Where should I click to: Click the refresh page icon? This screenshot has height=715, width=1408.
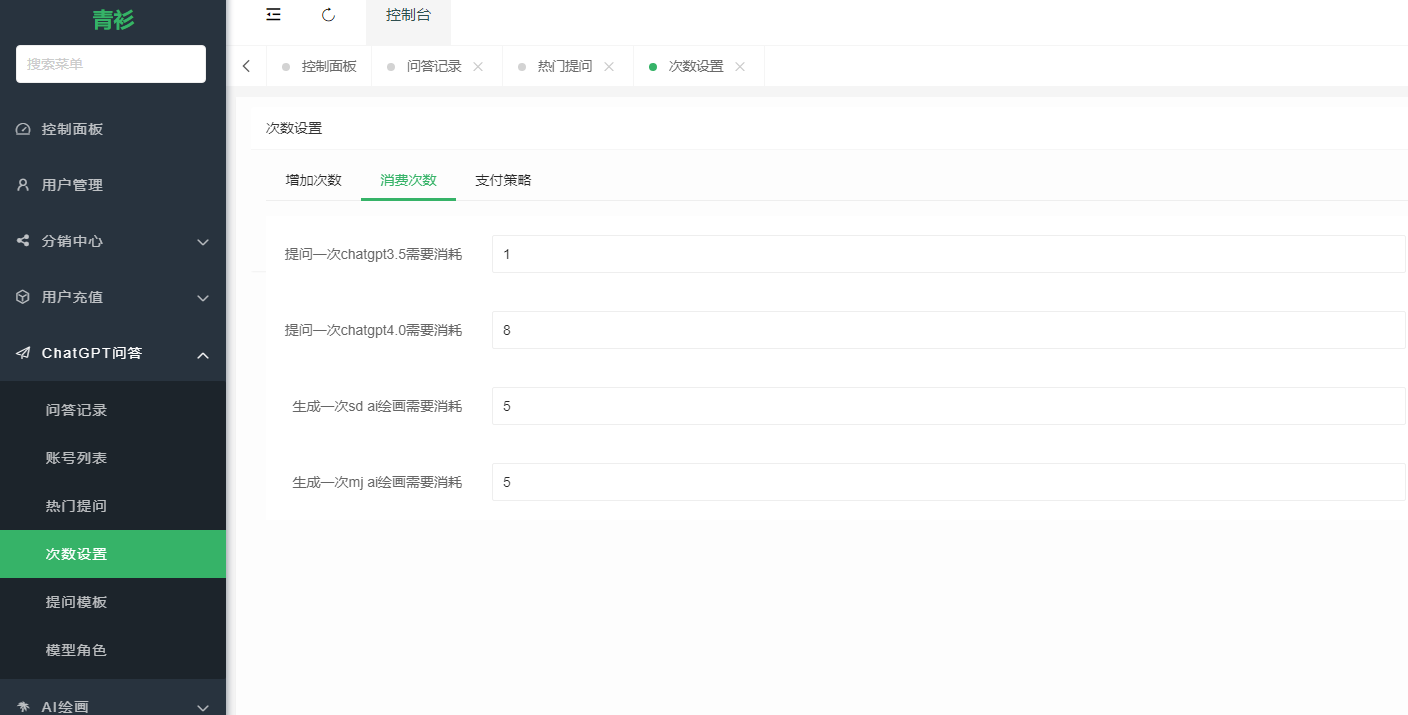pos(328,15)
